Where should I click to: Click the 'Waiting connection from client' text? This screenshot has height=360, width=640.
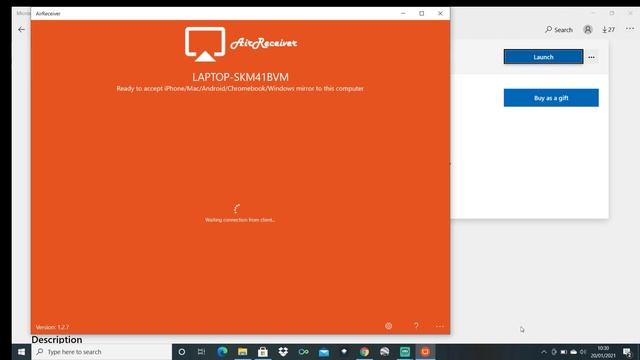tap(240, 220)
